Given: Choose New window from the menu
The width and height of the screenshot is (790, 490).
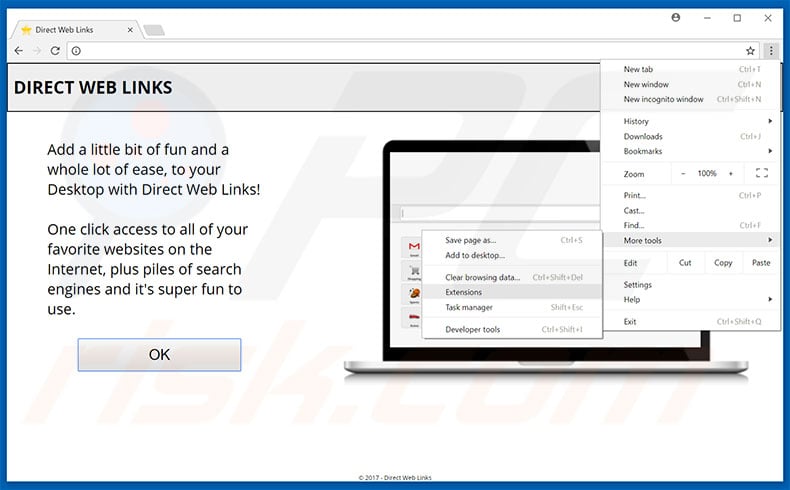Looking at the screenshot, I should click(692, 84).
